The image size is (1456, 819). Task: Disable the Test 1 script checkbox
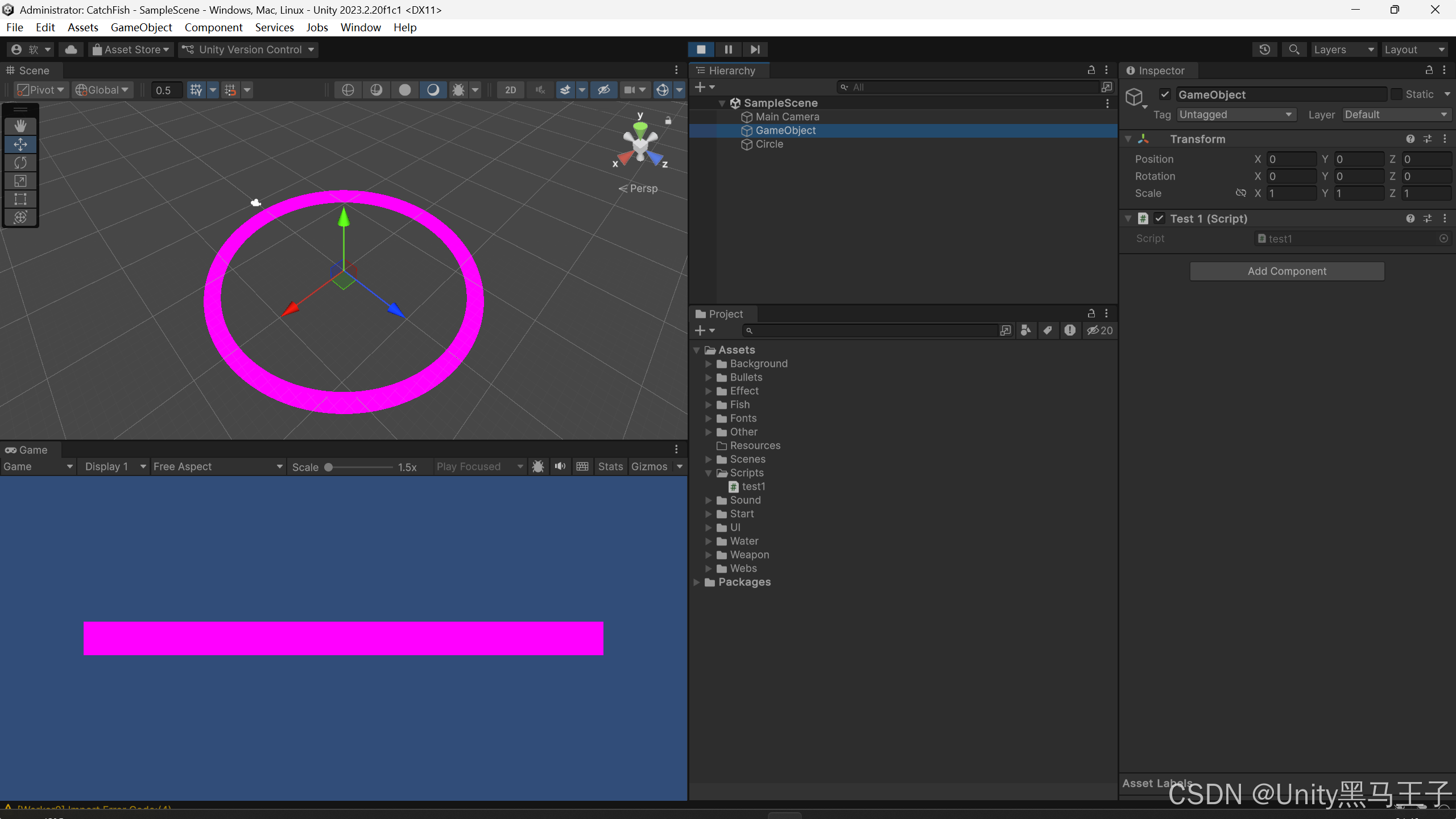1159,218
